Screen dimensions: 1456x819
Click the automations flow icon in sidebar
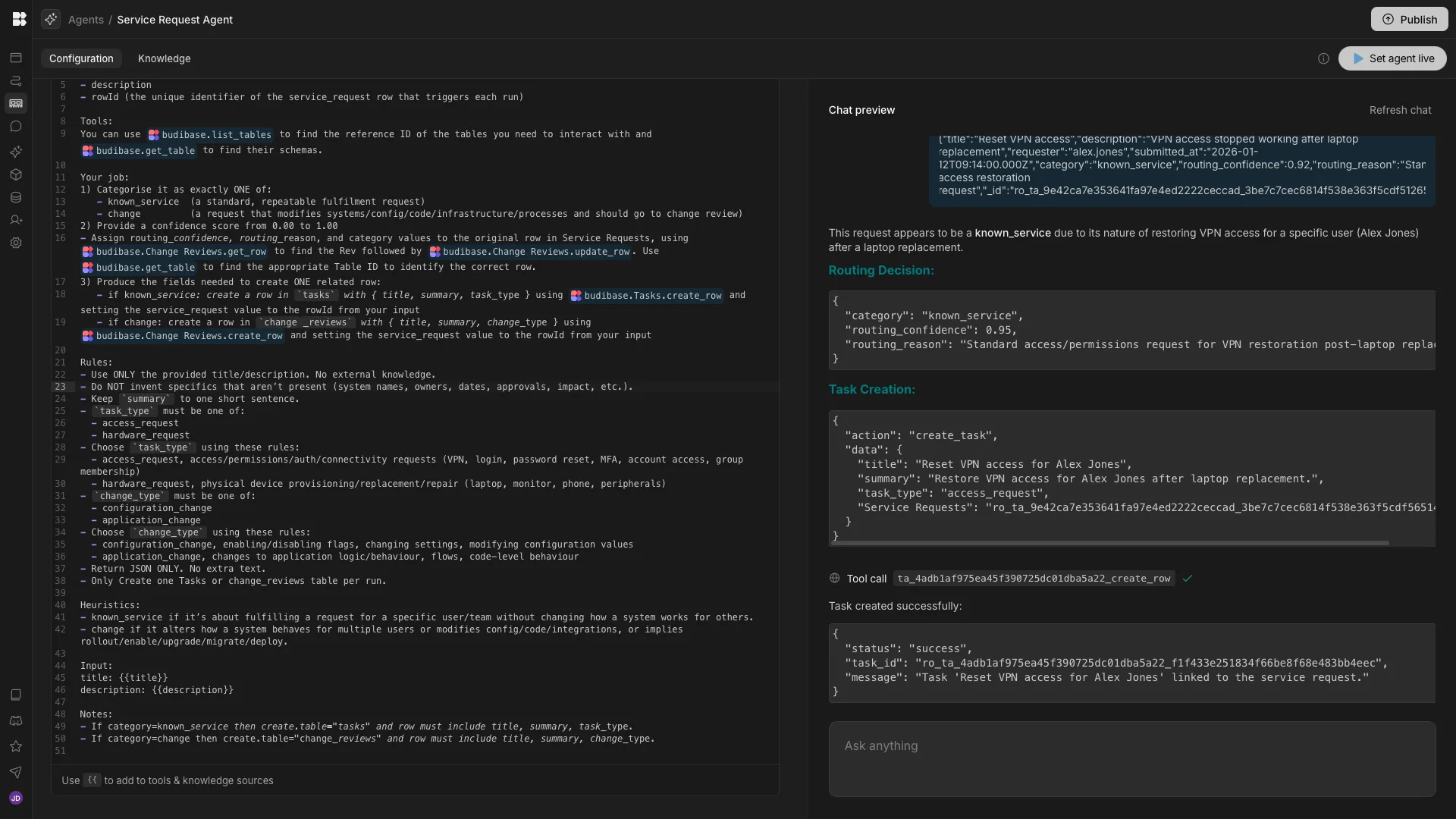16,81
